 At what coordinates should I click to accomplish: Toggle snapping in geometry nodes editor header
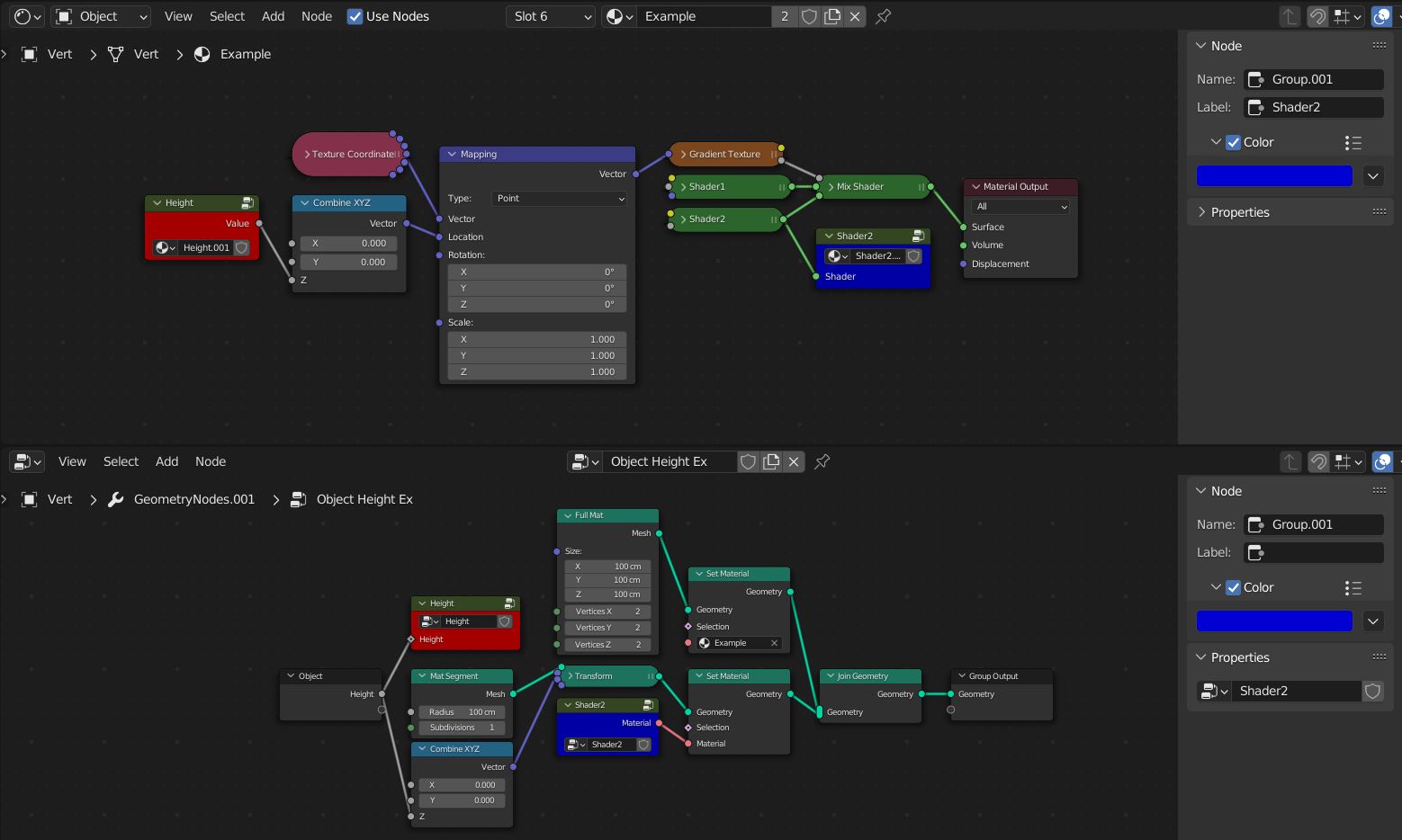click(1317, 461)
